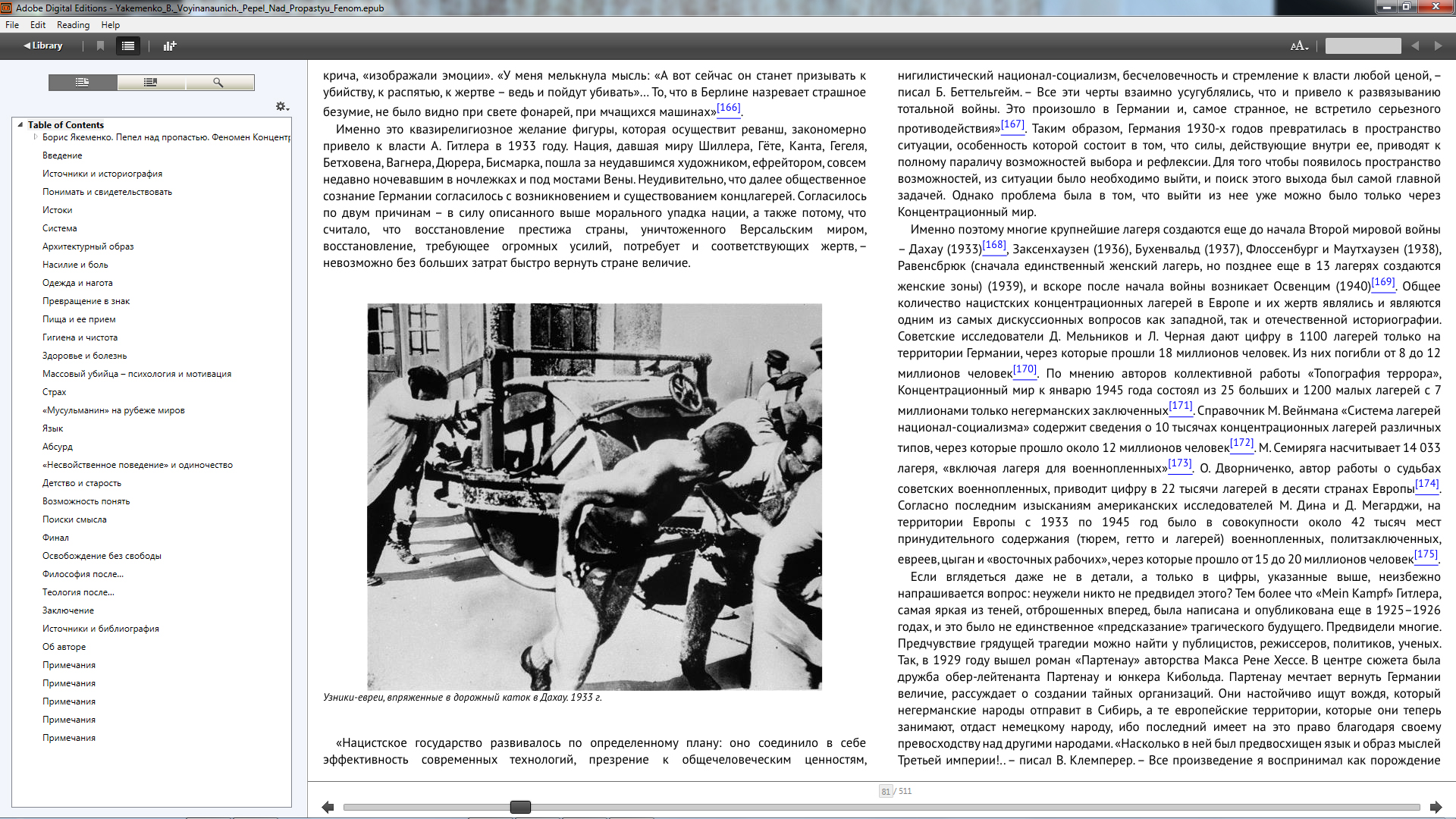This screenshot has height=819, width=1456.
Task: Open chapter Источники и историография
Action: pos(102,174)
